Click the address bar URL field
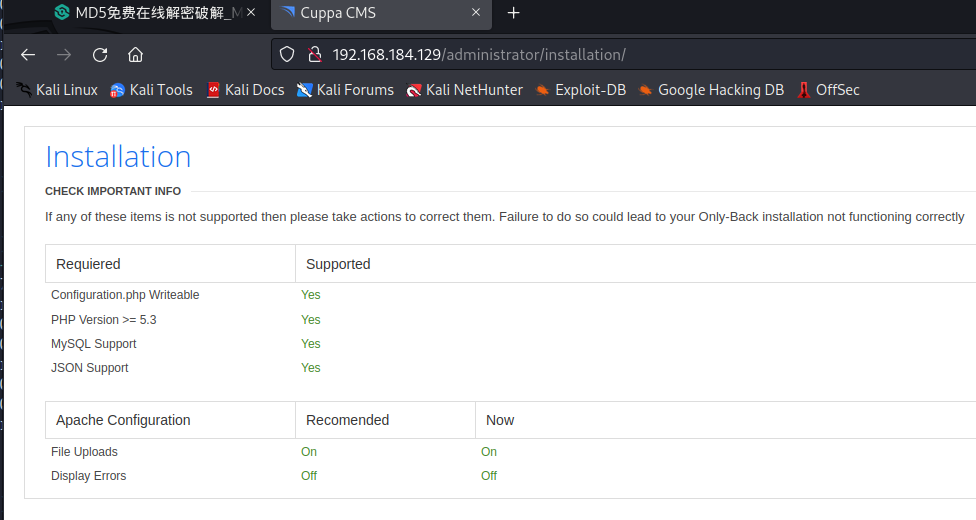This screenshot has width=976, height=520. [x=622, y=55]
